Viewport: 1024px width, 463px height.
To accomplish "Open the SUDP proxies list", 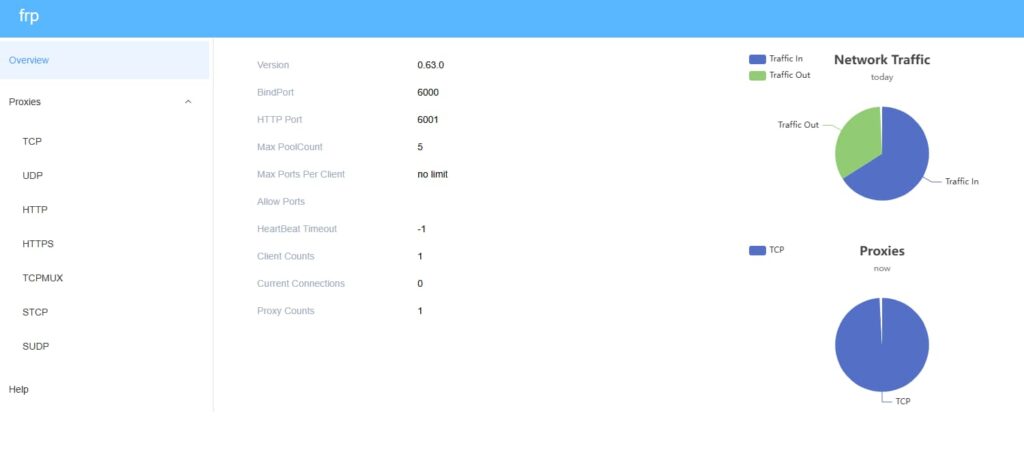I will 36,346.
